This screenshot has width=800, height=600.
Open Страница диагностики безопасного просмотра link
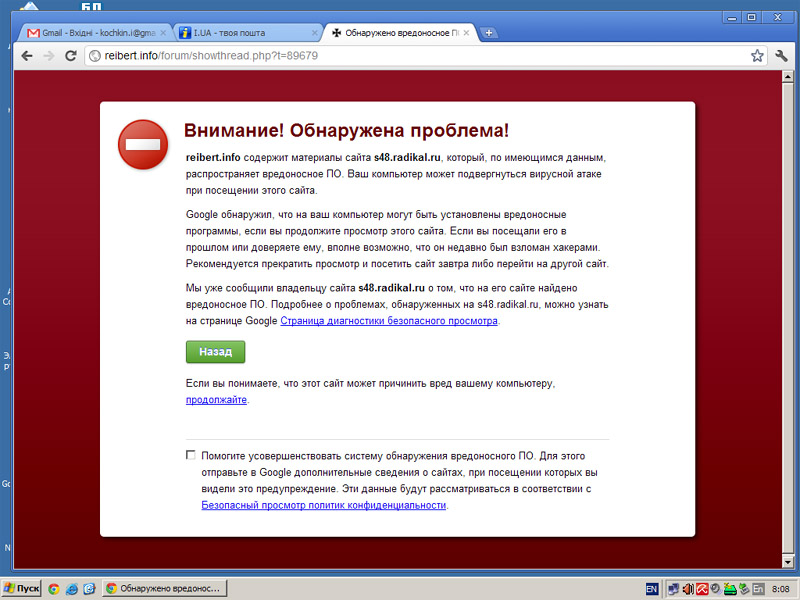[x=389, y=321]
